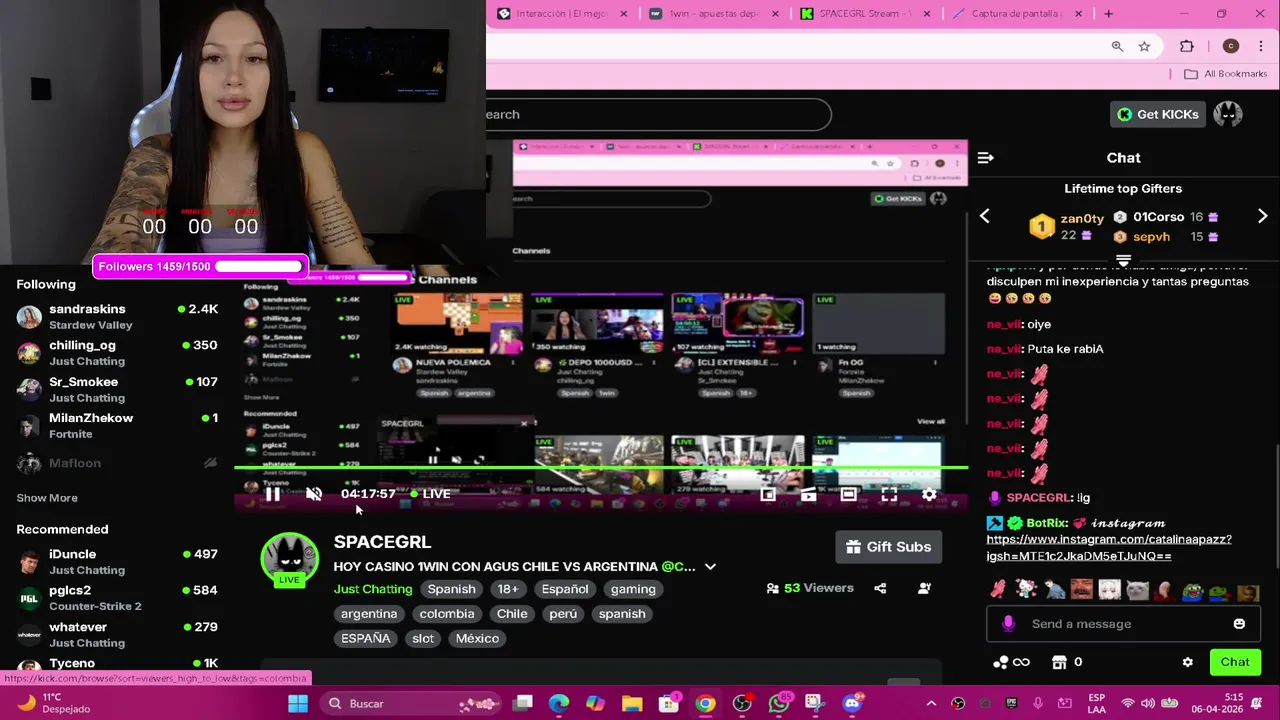Open channel points infinity icon
Screen dimensions: 1280x720
tap(1011, 662)
